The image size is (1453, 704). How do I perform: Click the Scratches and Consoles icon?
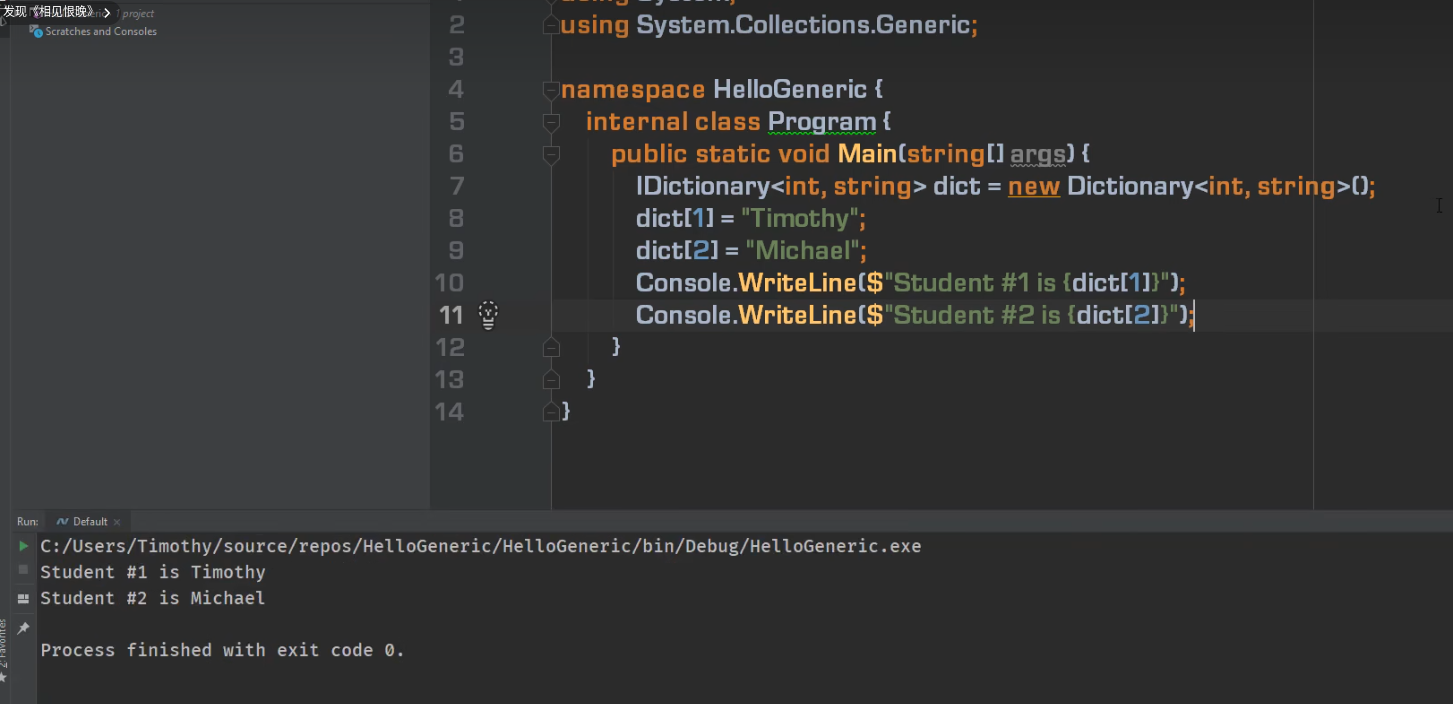coord(36,31)
